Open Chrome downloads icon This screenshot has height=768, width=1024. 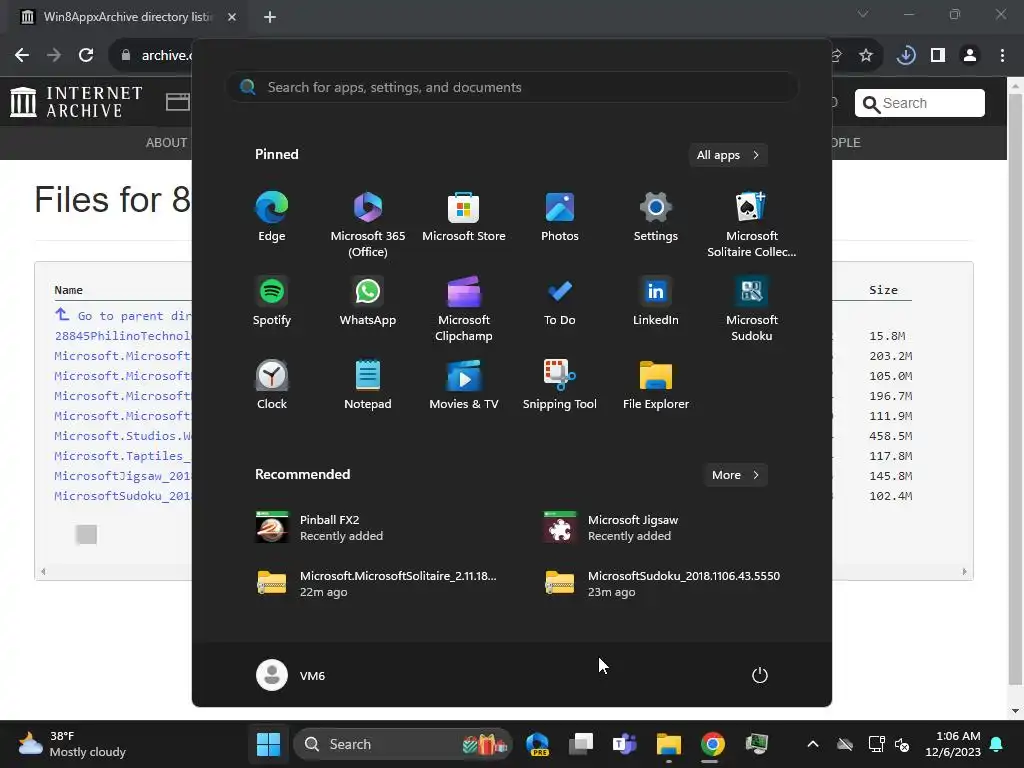pos(906,56)
